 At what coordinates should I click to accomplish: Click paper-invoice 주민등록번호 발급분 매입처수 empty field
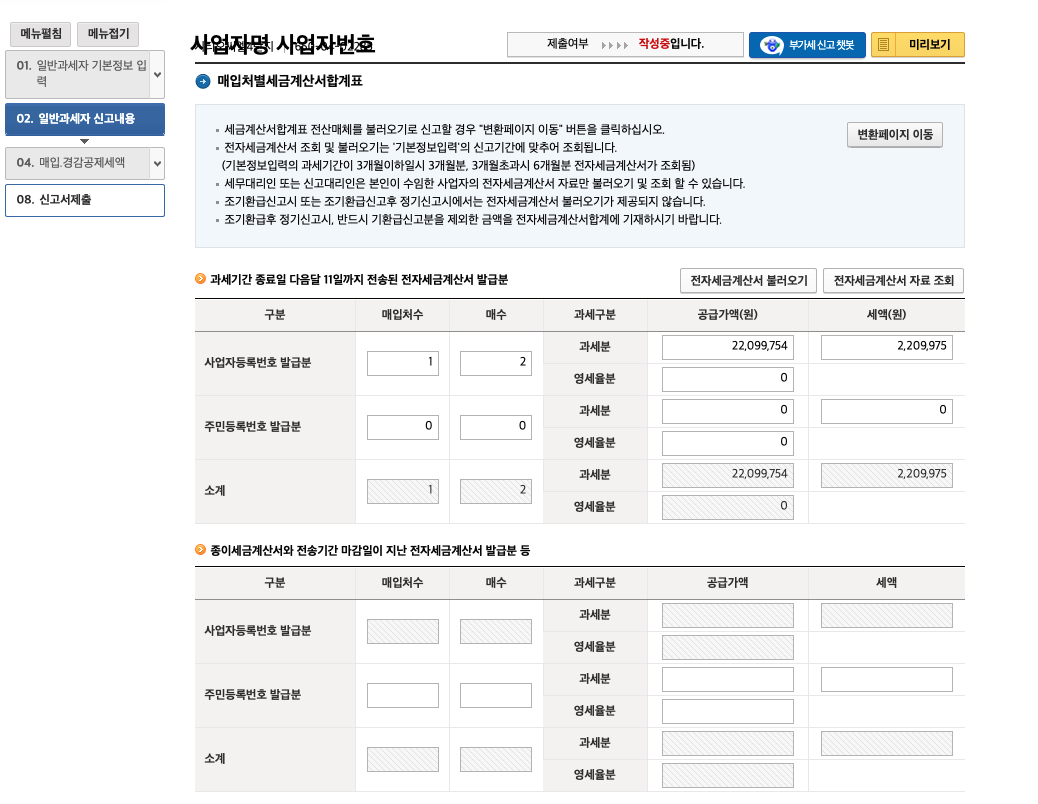pyautogui.click(x=402, y=695)
